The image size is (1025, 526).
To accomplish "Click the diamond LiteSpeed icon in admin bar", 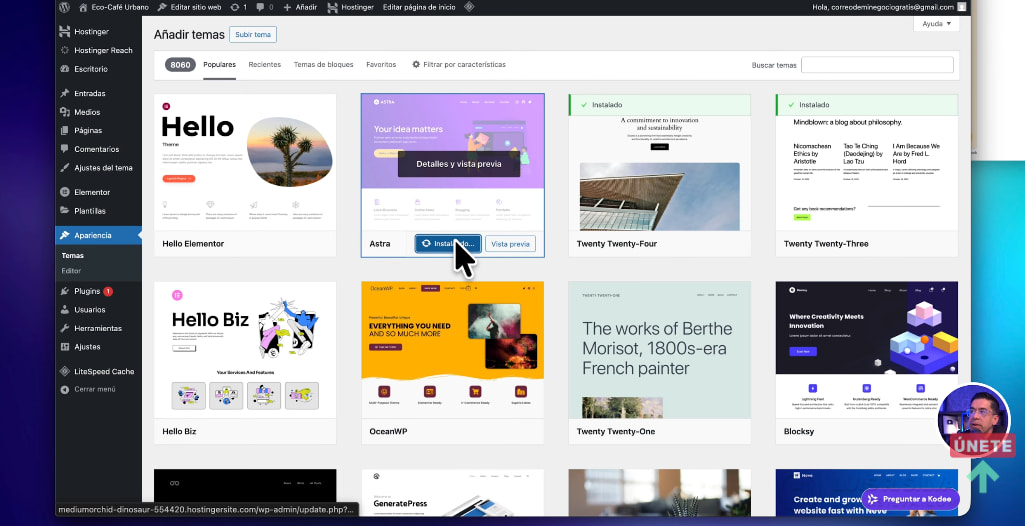I will (x=469, y=7).
